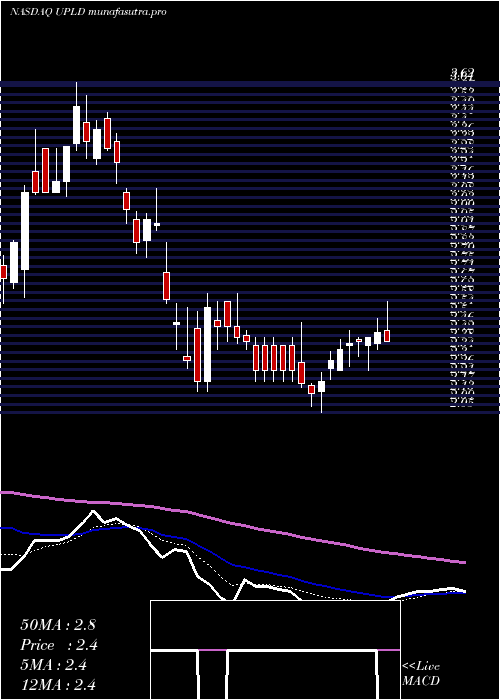Click the <<Live MACD label
500x700 pixels.
(x=421, y=674)
